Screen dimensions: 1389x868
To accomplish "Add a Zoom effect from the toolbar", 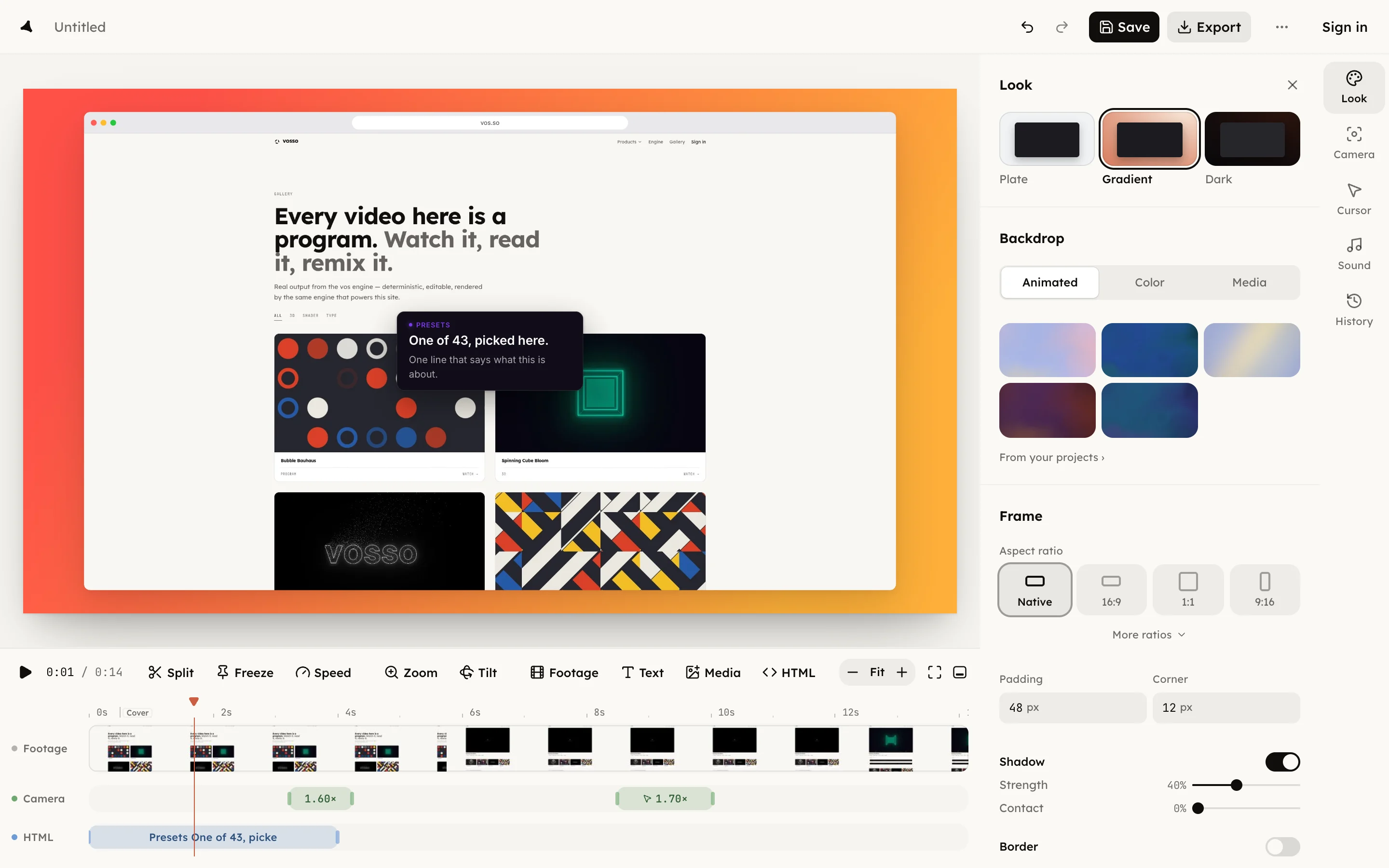I will (411, 672).
